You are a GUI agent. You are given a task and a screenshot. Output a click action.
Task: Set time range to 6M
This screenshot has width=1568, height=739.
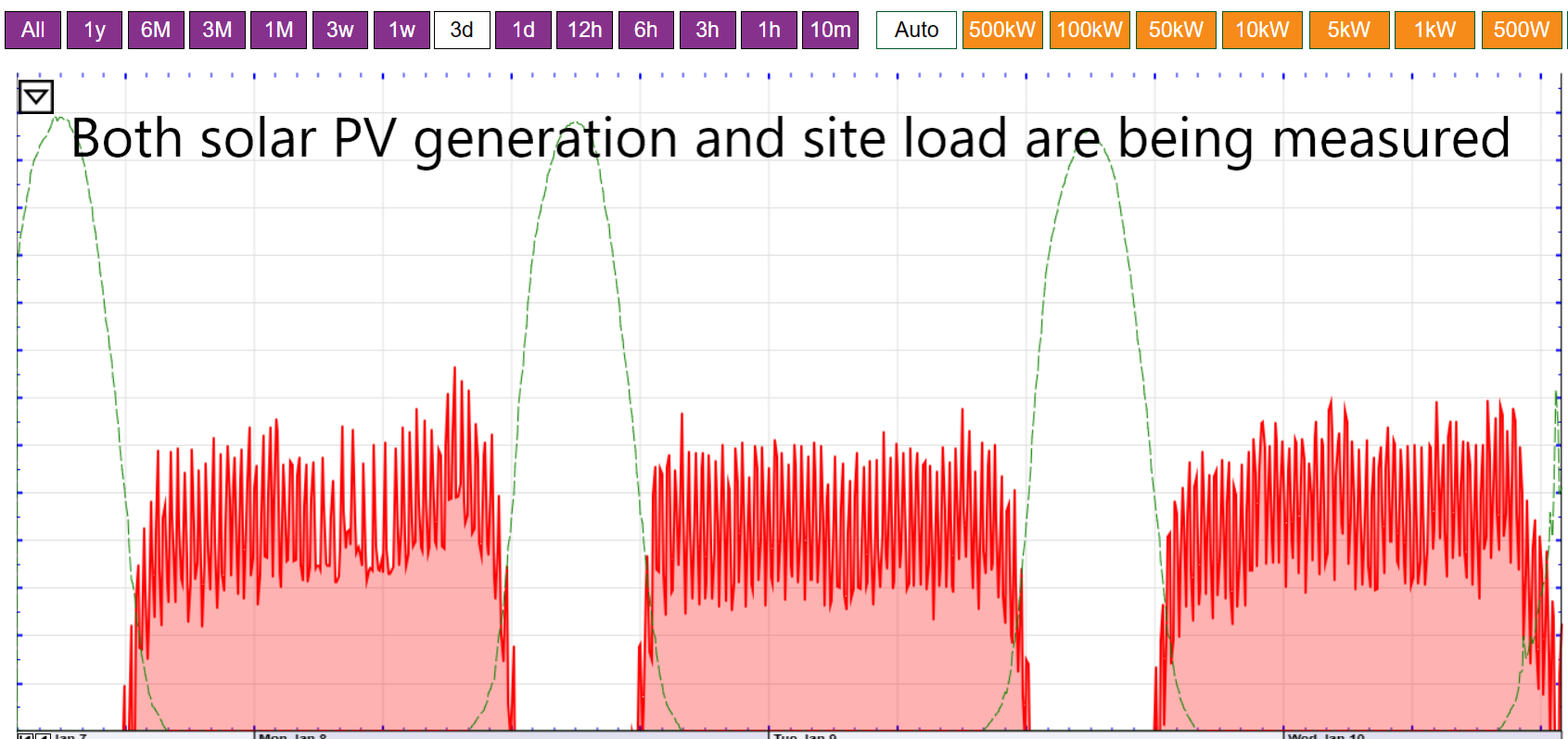[x=156, y=30]
